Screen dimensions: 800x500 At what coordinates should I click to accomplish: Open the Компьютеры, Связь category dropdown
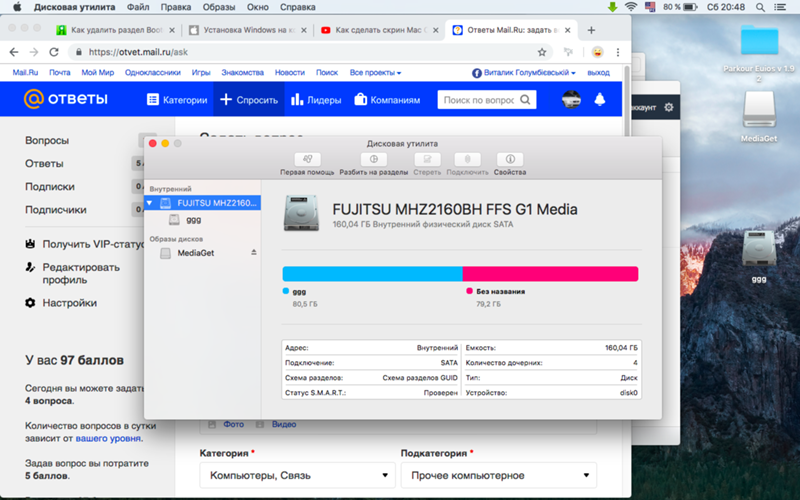297,476
